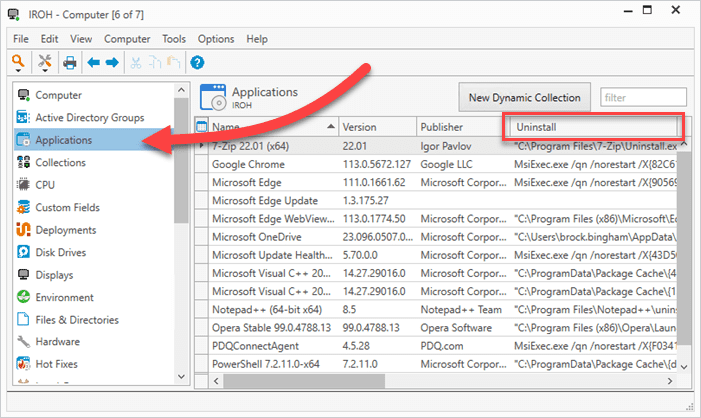The height and width of the screenshot is (418, 701).
Task: Click version cell 111.0.1661.62
Action: 377,182
